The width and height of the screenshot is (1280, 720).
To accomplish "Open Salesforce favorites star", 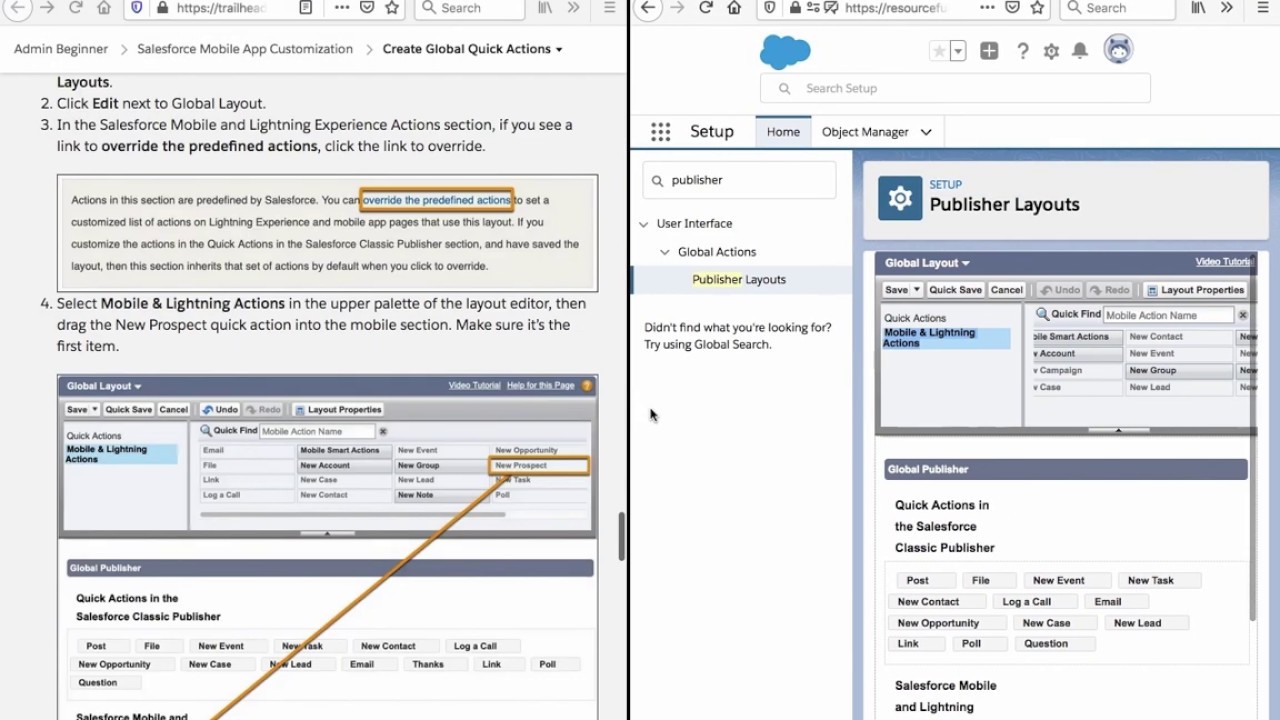I will pyautogui.click(x=939, y=51).
